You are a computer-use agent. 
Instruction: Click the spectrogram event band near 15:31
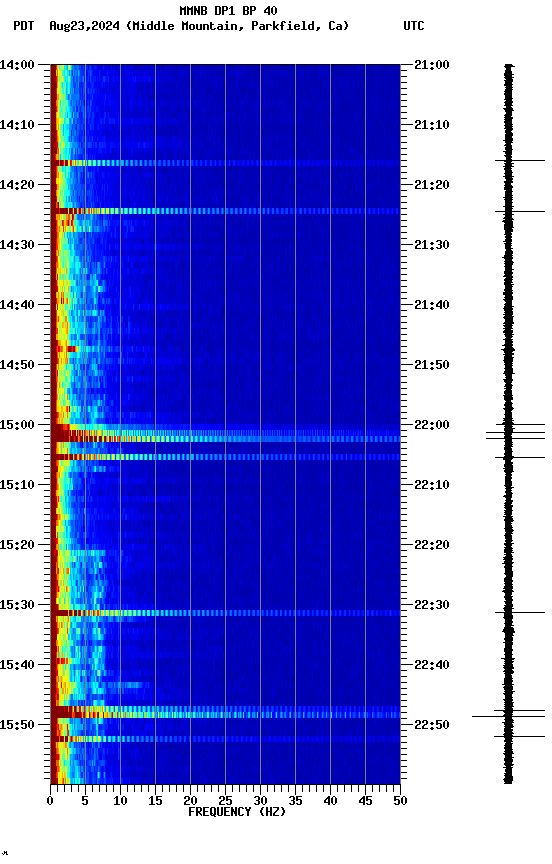click(x=225, y=613)
